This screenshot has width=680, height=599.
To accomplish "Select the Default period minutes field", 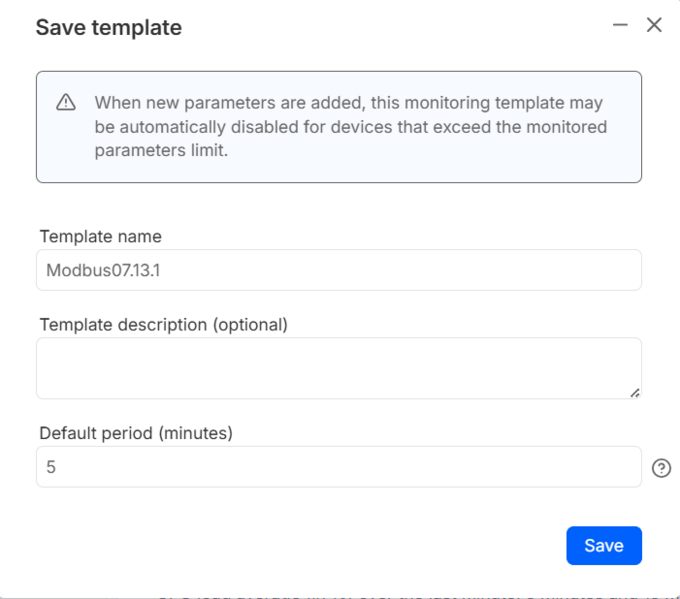I will tap(338, 467).
